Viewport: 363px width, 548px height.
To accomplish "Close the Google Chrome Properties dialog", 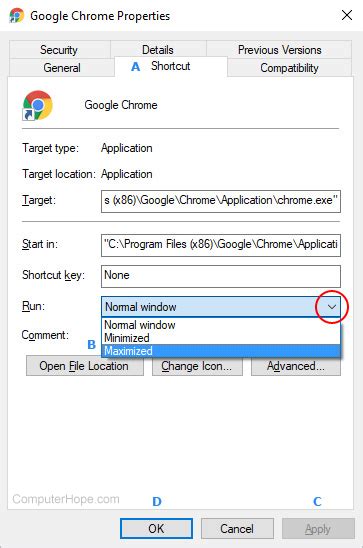I will coord(347,15).
